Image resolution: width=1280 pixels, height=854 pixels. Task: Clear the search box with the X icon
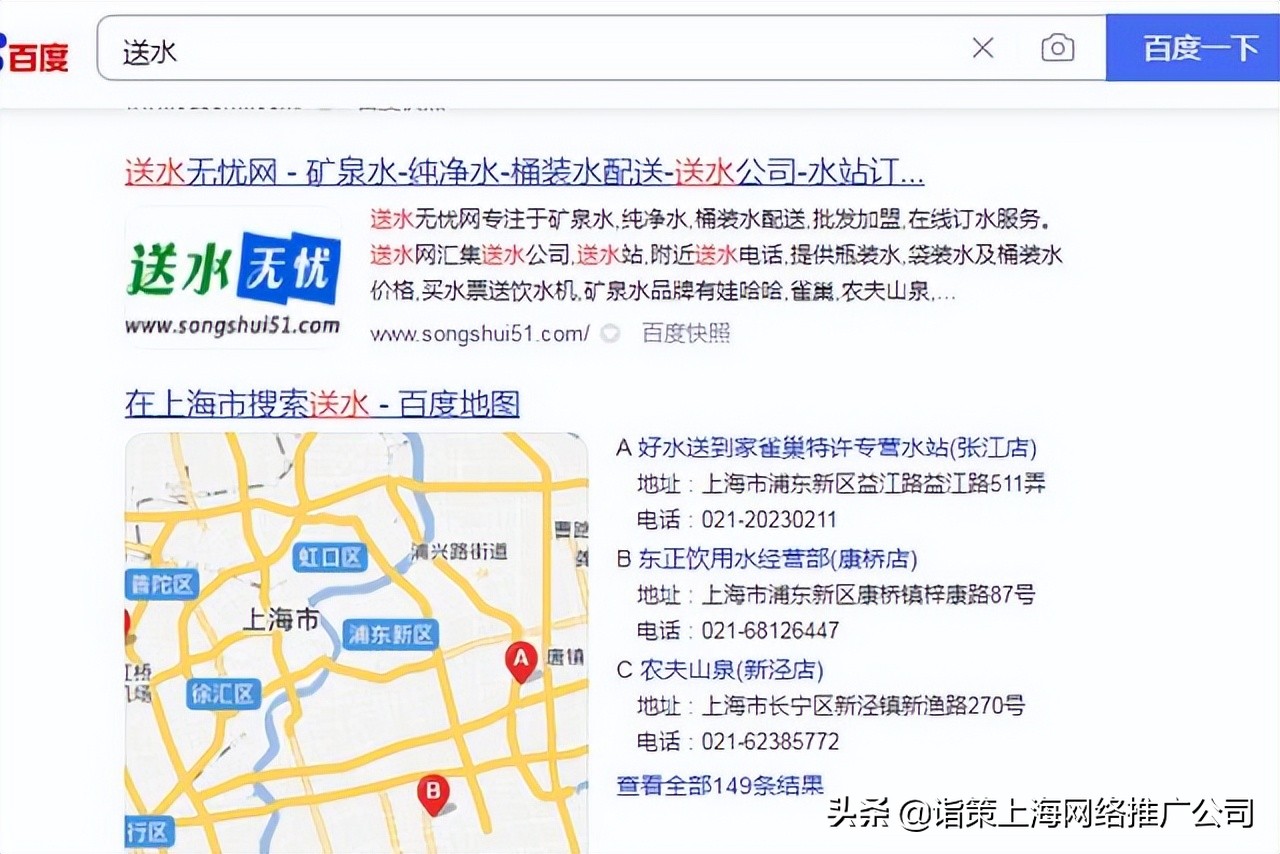coord(983,47)
